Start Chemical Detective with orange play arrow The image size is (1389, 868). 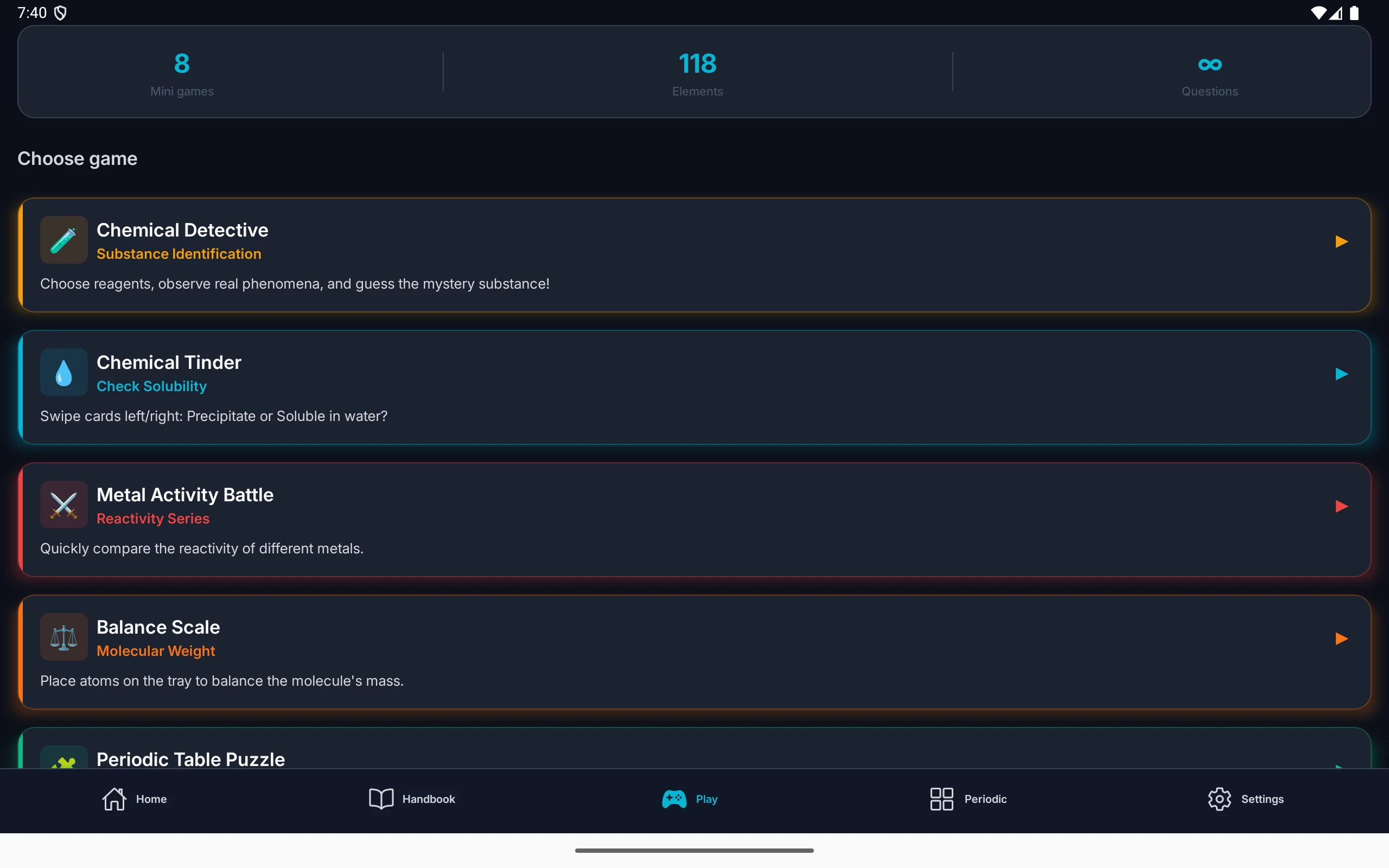pyautogui.click(x=1341, y=242)
